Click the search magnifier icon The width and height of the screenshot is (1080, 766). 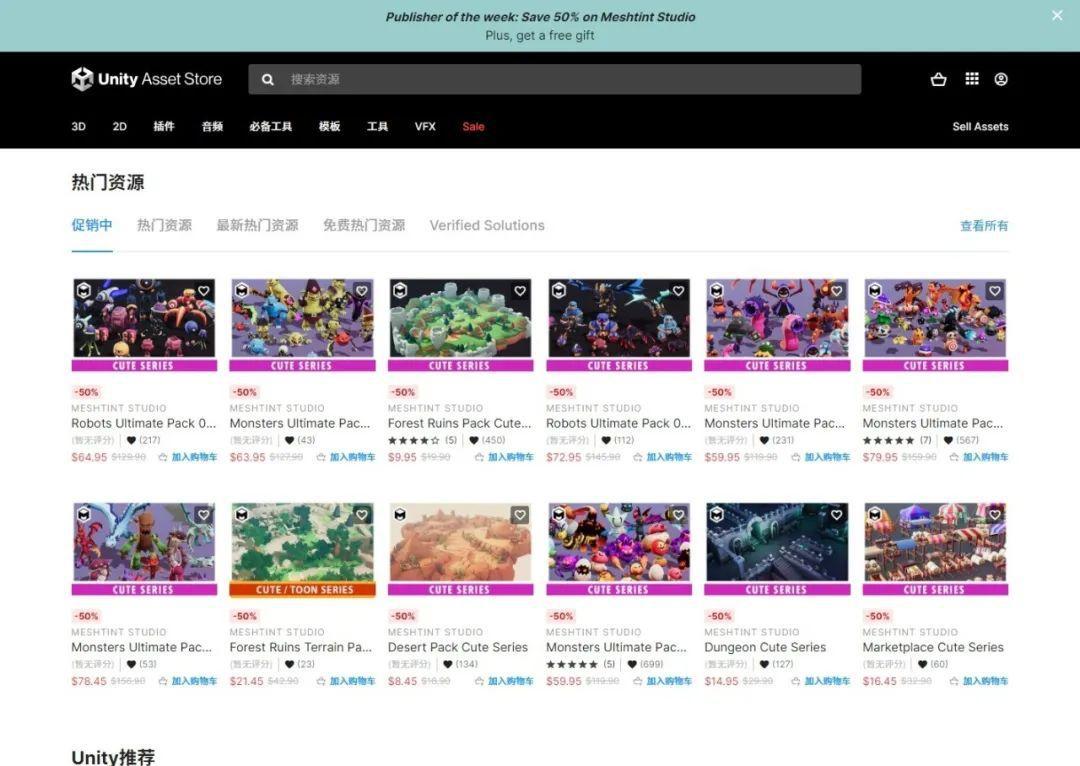pyautogui.click(x=267, y=80)
